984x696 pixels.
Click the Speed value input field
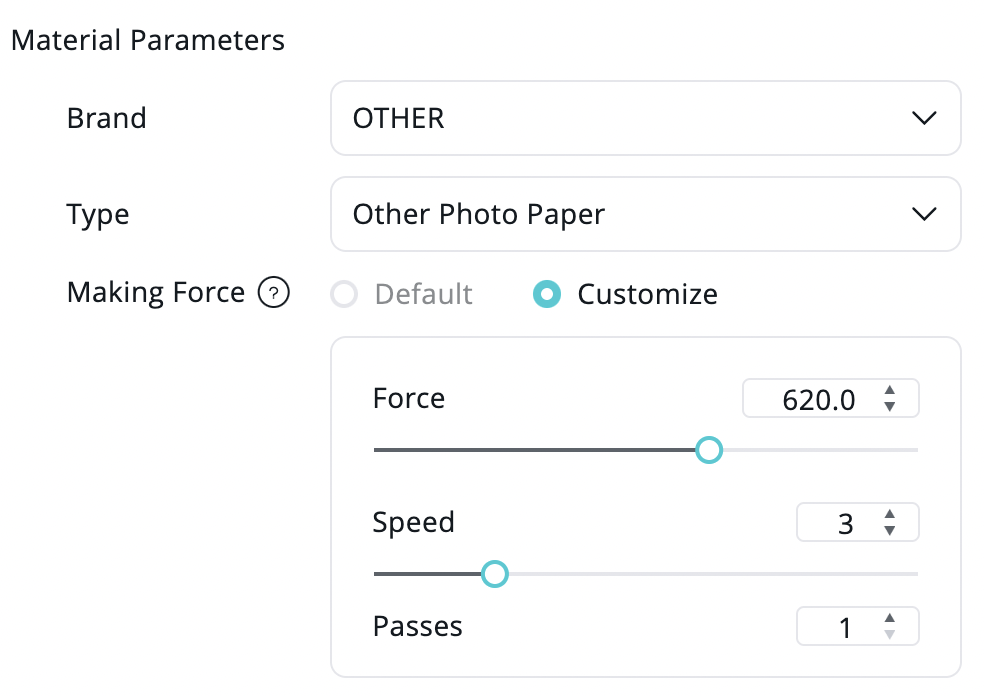840,524
